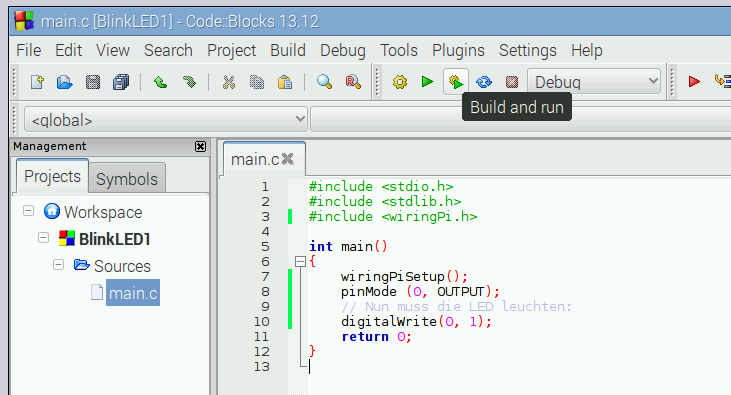
Task: Open the Help menu
Action: pos(587,50)
